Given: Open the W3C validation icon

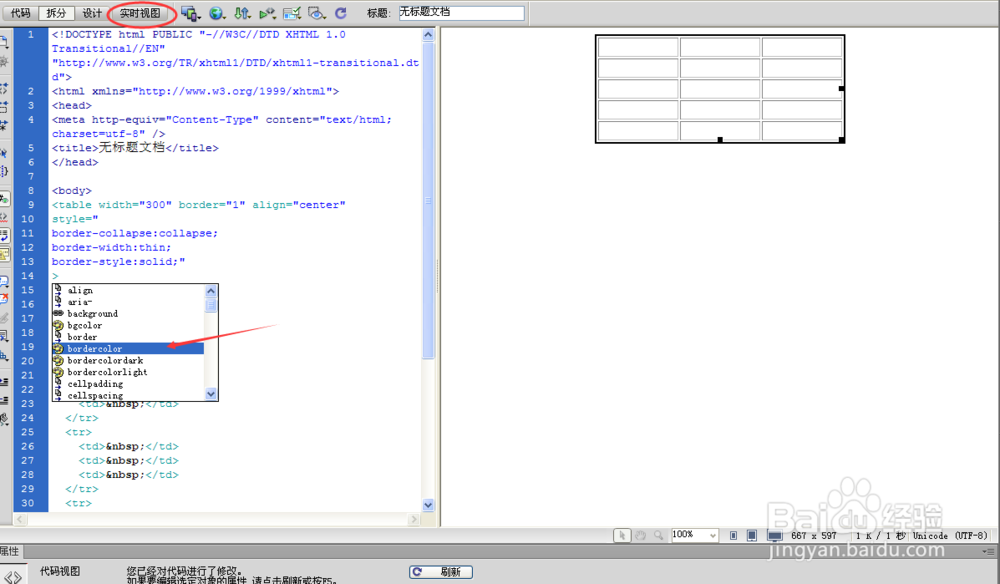Looking at the screenshot, I should (267, 13).
